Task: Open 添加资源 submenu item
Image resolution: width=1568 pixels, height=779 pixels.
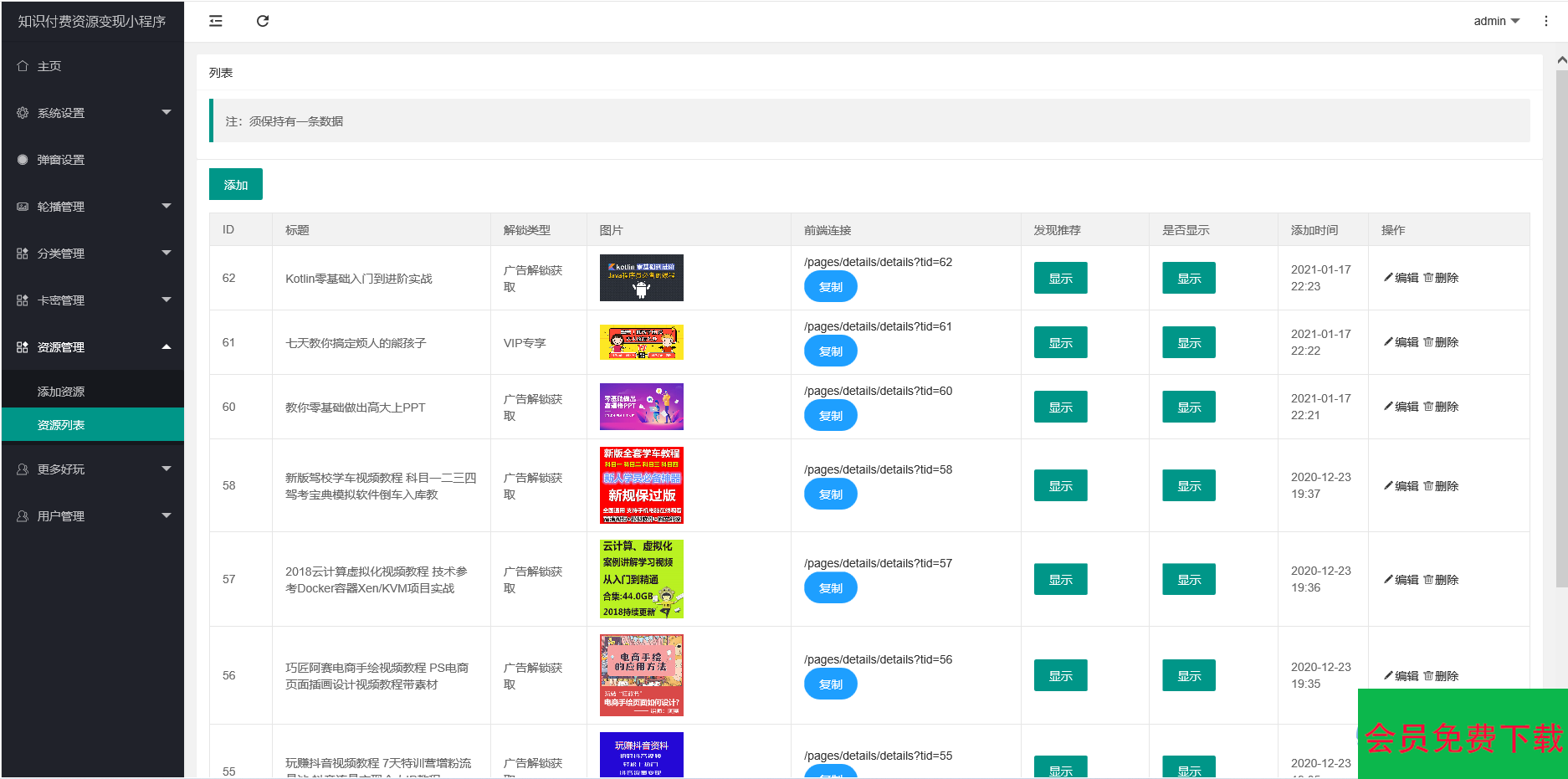Action: 61,392
